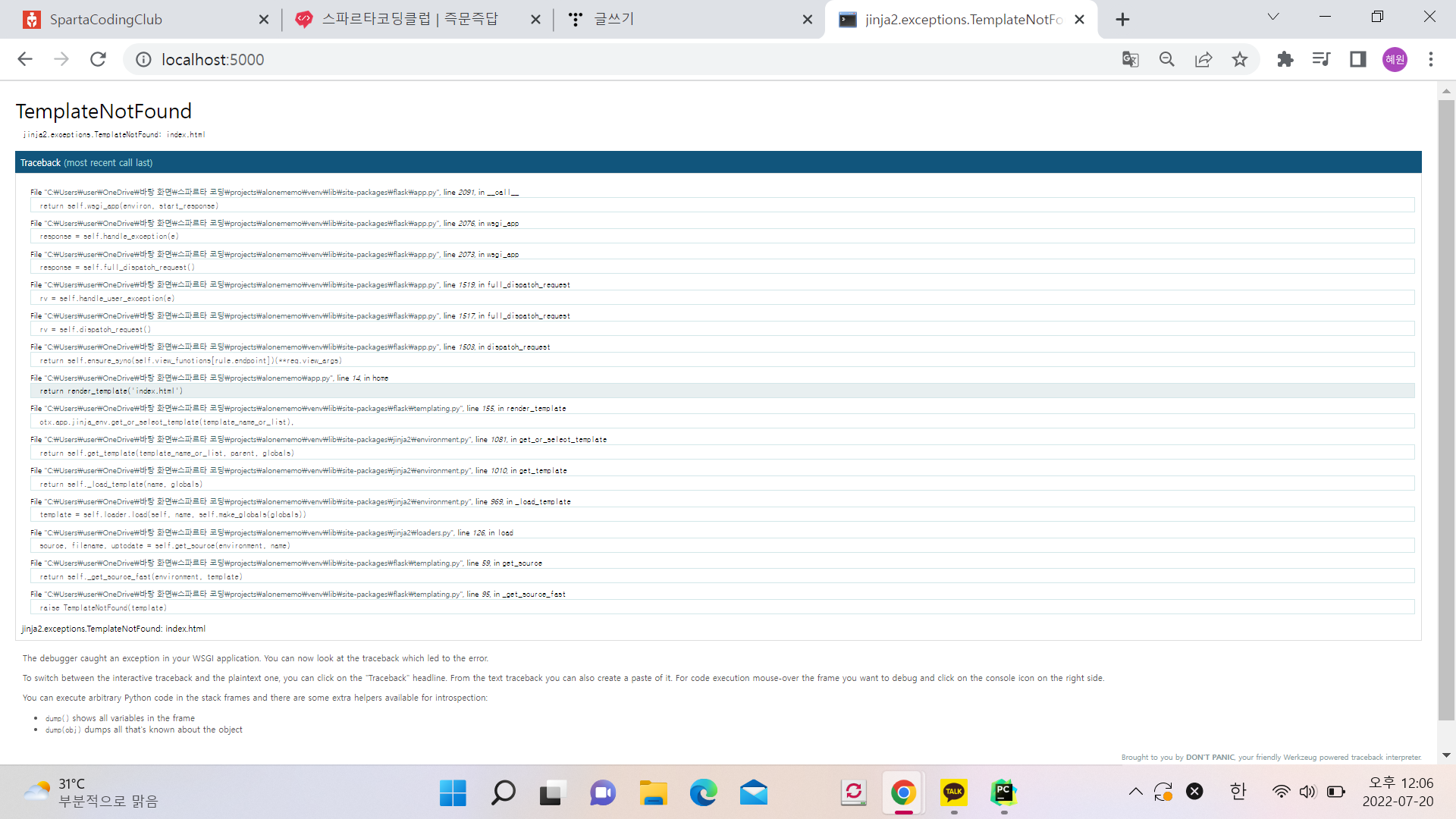Click the scrollbar down arrow
The image size is (1456, 819).
(1446, 755)
